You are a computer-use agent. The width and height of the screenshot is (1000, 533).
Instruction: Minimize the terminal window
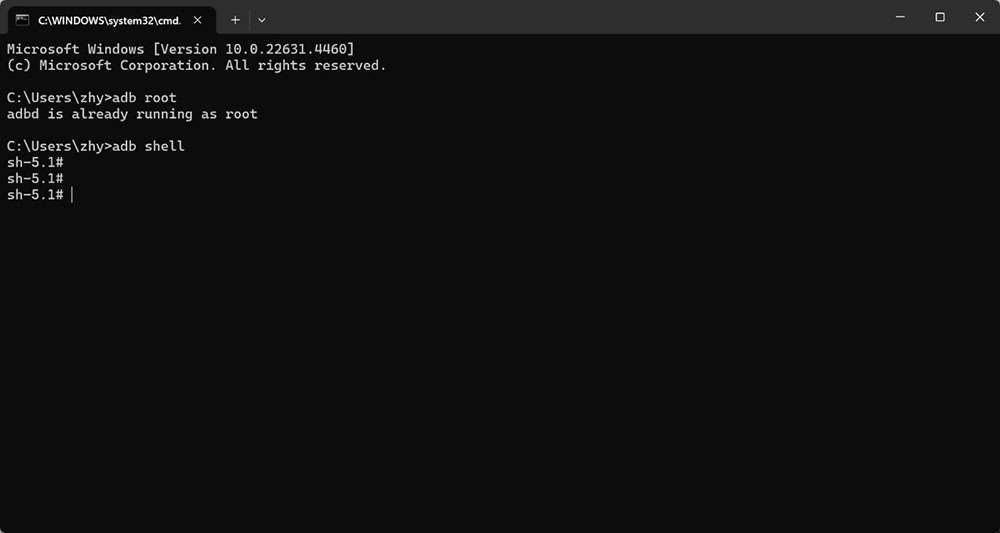[x=900, y=17]
